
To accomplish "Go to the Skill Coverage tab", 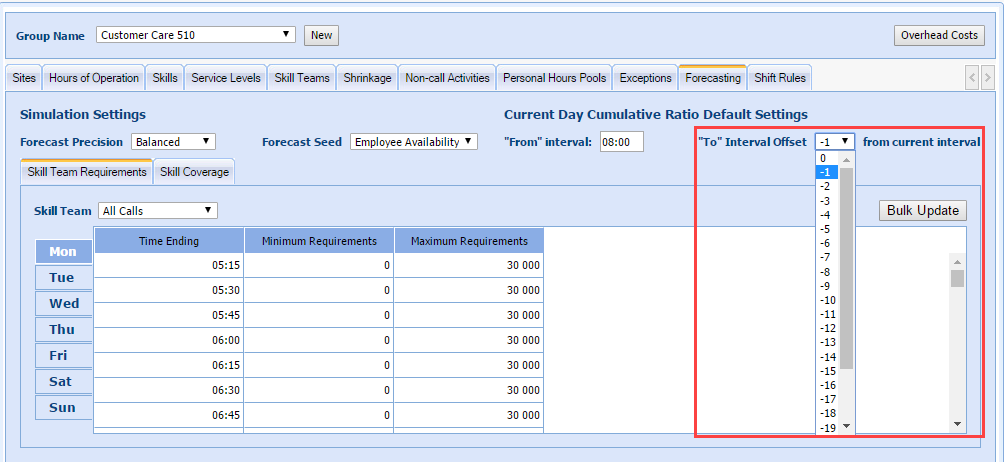I will pyautogui.click(x=194, y=172).
